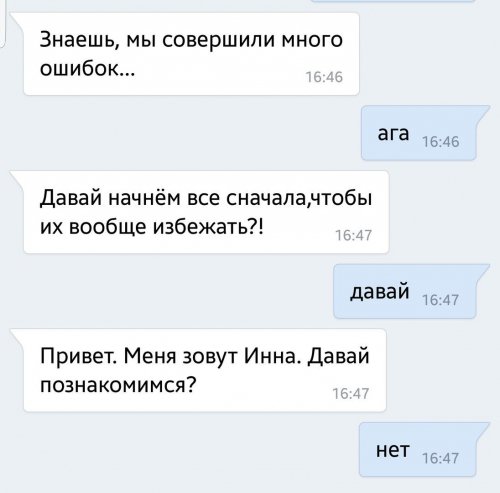Click the word 'познакомимся?' in the last incoming message

[x=117, y=385]
